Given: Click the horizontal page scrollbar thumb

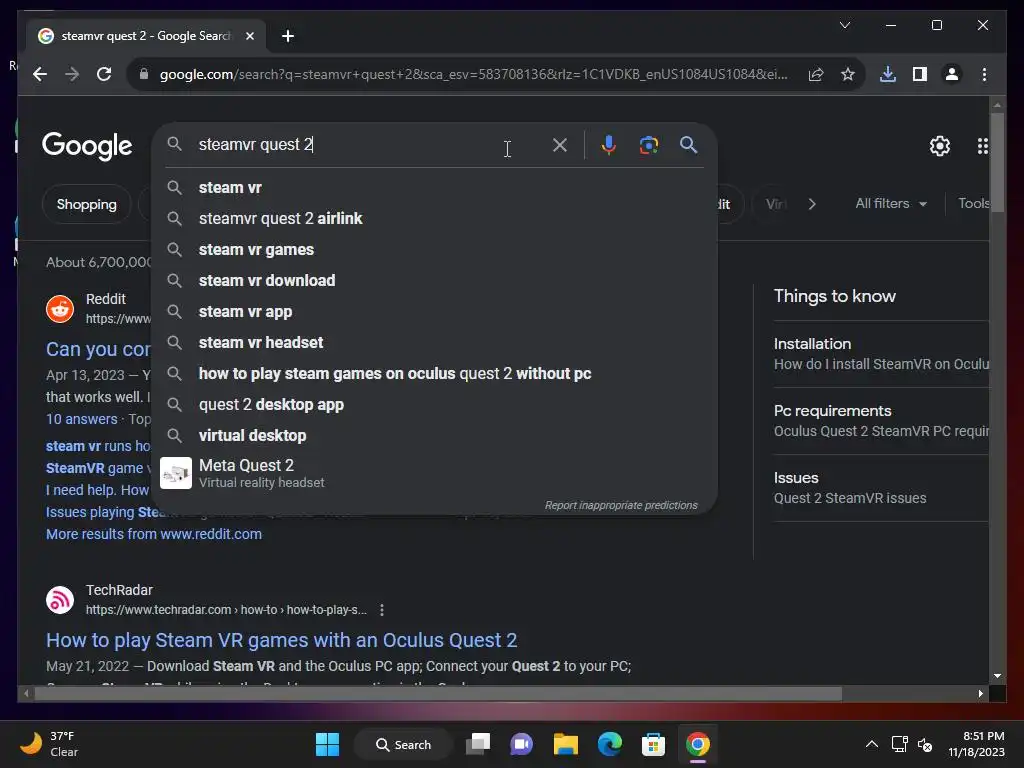Looking at the screenshot, I should [438, 694].
